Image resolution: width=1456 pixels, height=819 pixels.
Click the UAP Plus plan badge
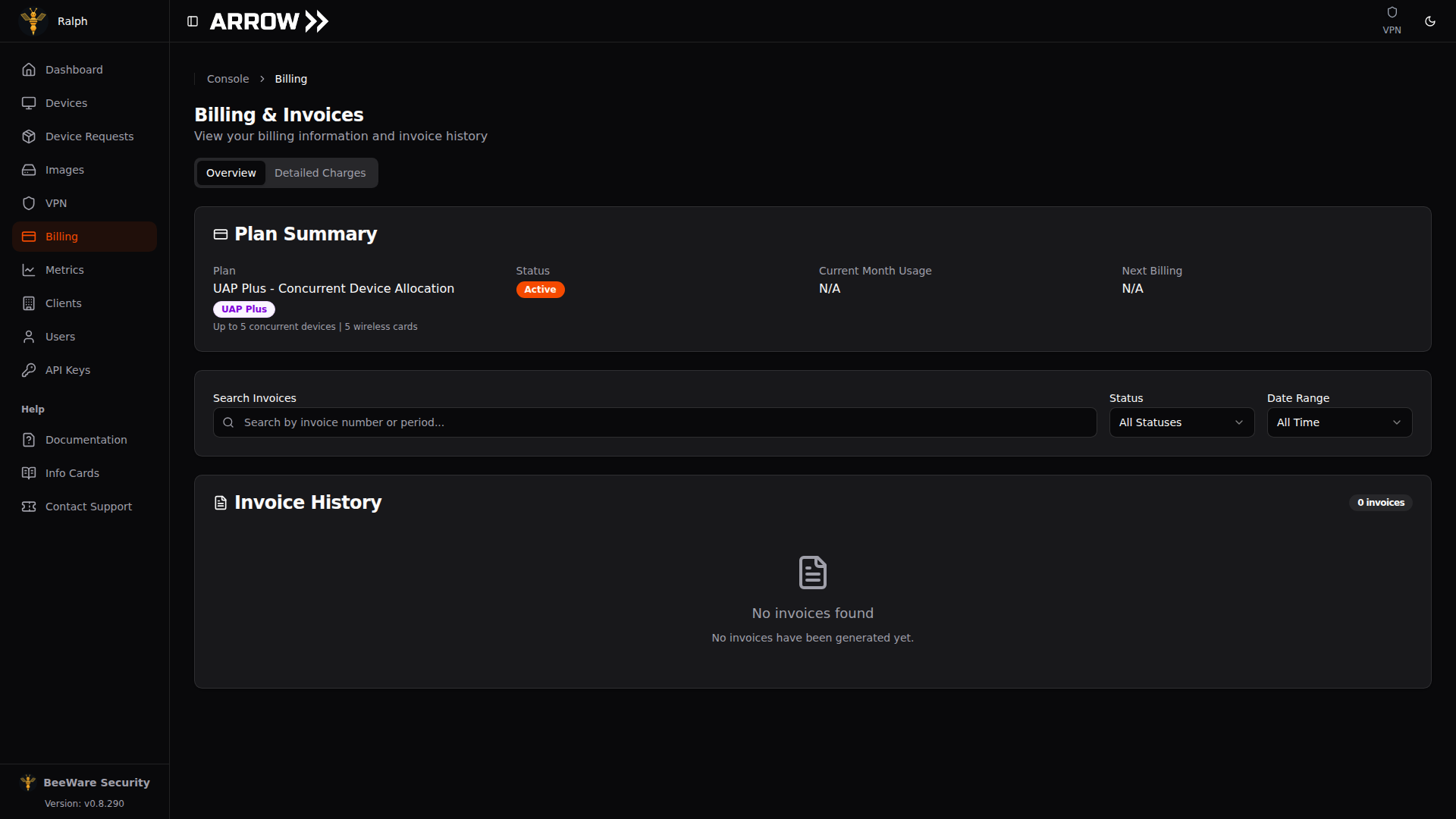coord(244,309)
